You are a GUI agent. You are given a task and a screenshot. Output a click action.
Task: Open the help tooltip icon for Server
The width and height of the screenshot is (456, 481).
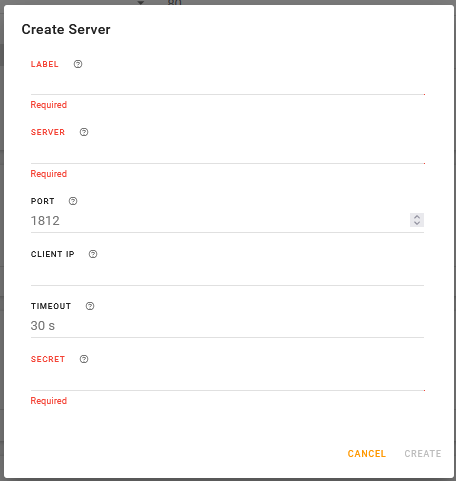click(84, 132)
